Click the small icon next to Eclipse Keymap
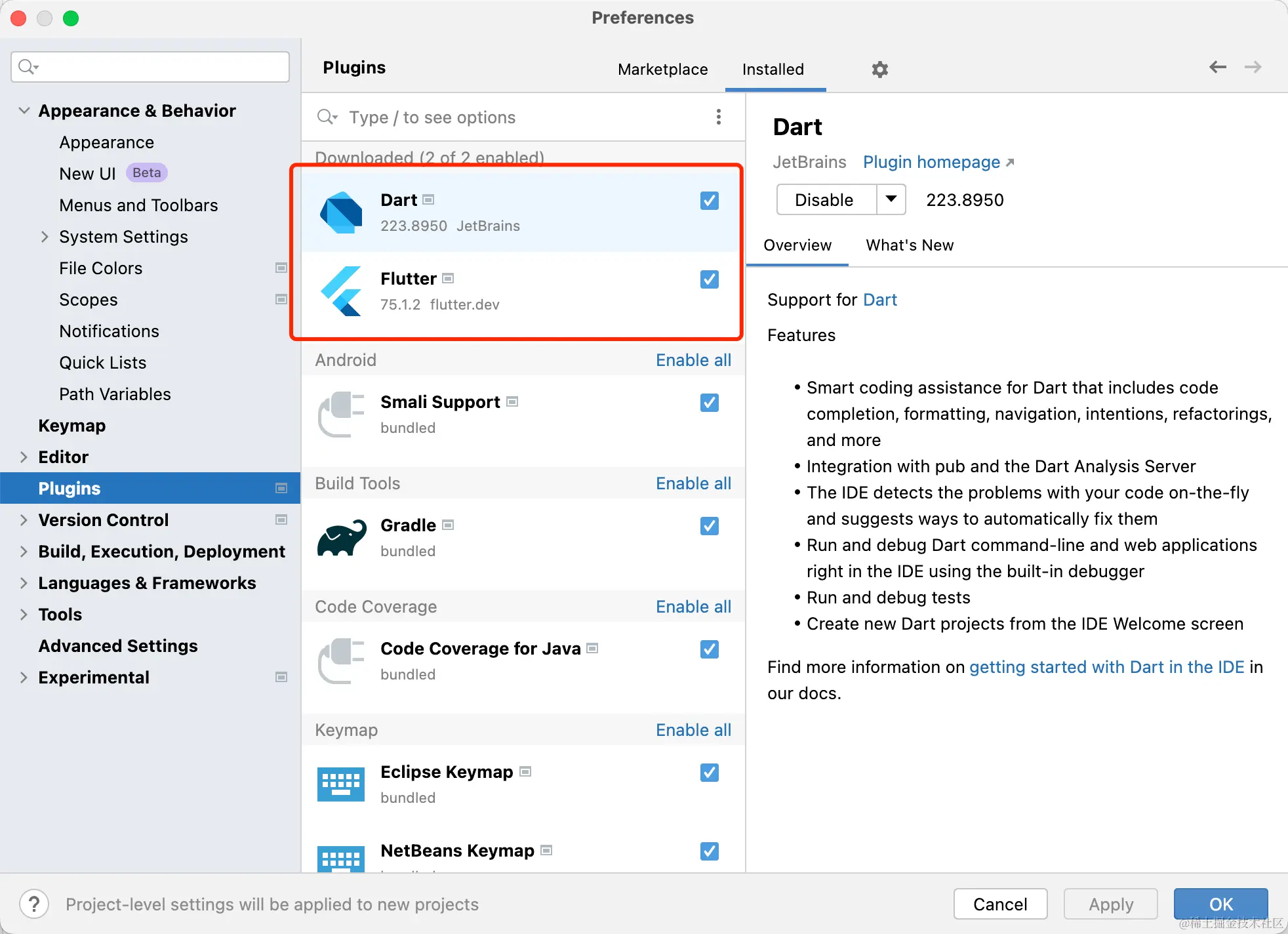This screenshot has height=934, width=1288. coord(525,771)
